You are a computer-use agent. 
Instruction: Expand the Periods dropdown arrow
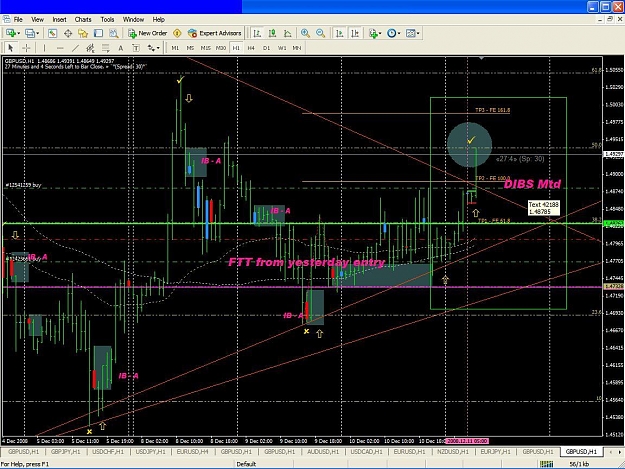click(x=399, y=33)
